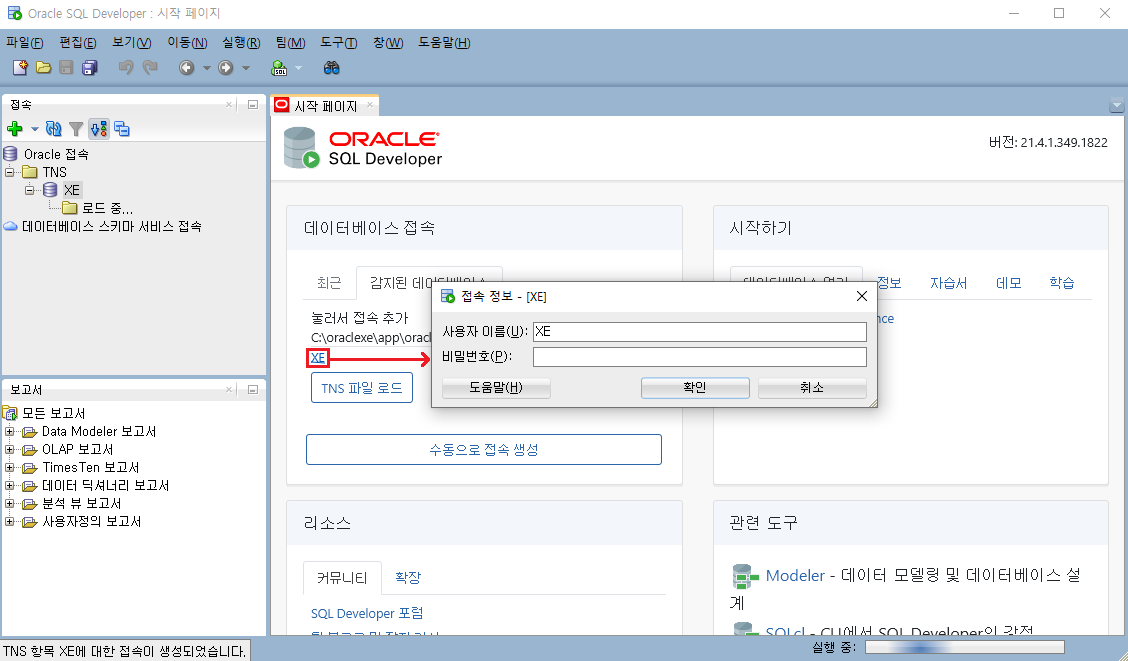Click the Redo toolbar icon

[150, 68]
